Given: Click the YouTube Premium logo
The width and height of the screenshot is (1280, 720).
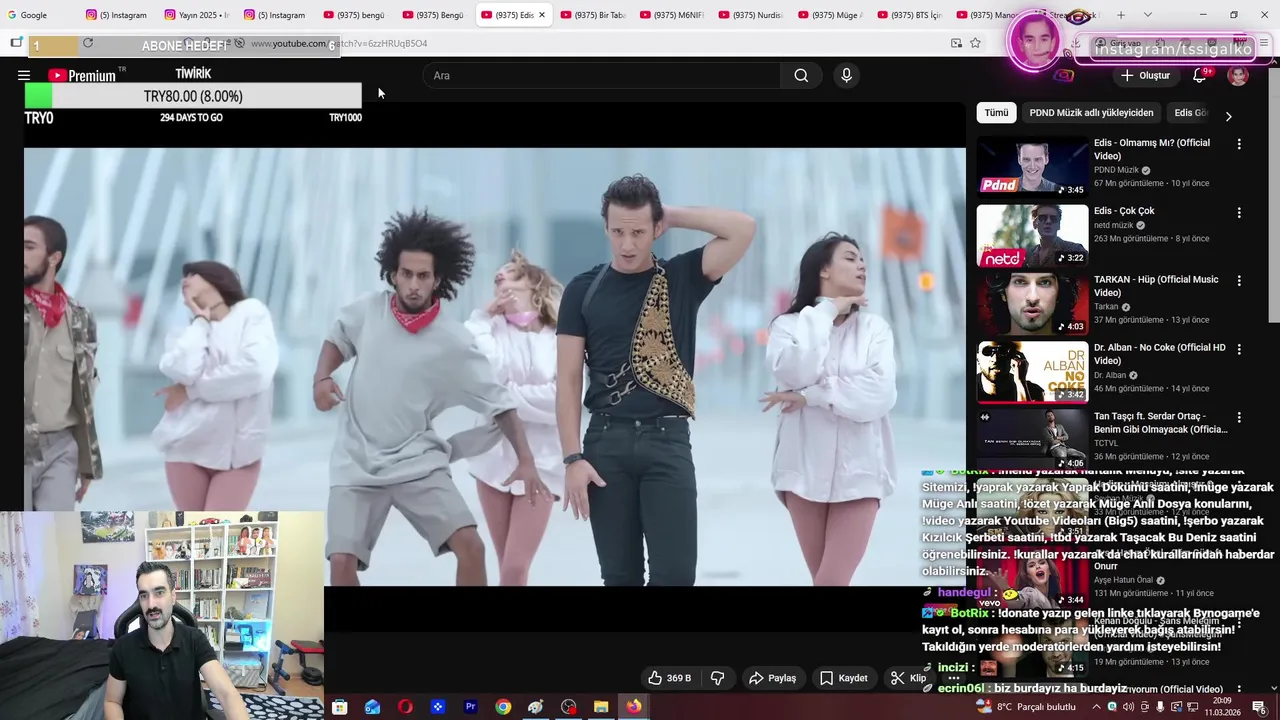Looking at the screenshot, I should (x=82, y=75).
